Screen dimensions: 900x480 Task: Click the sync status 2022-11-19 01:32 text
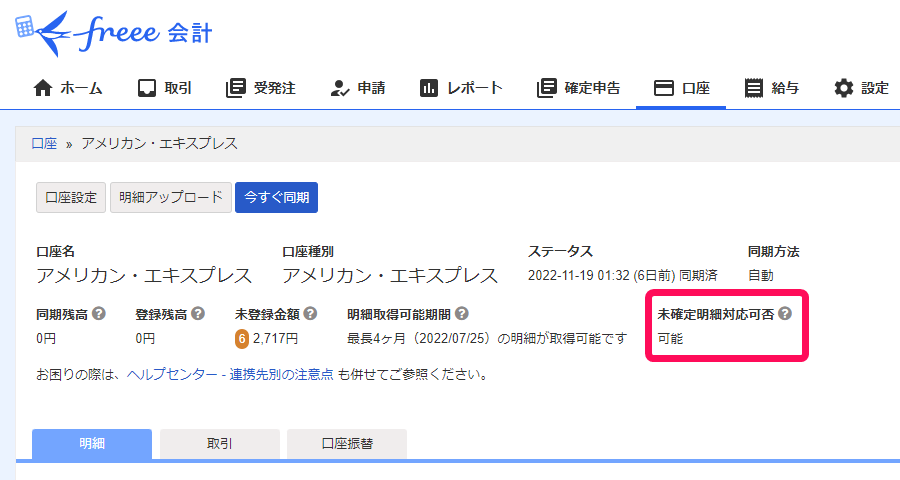click(x=622, y=276)
